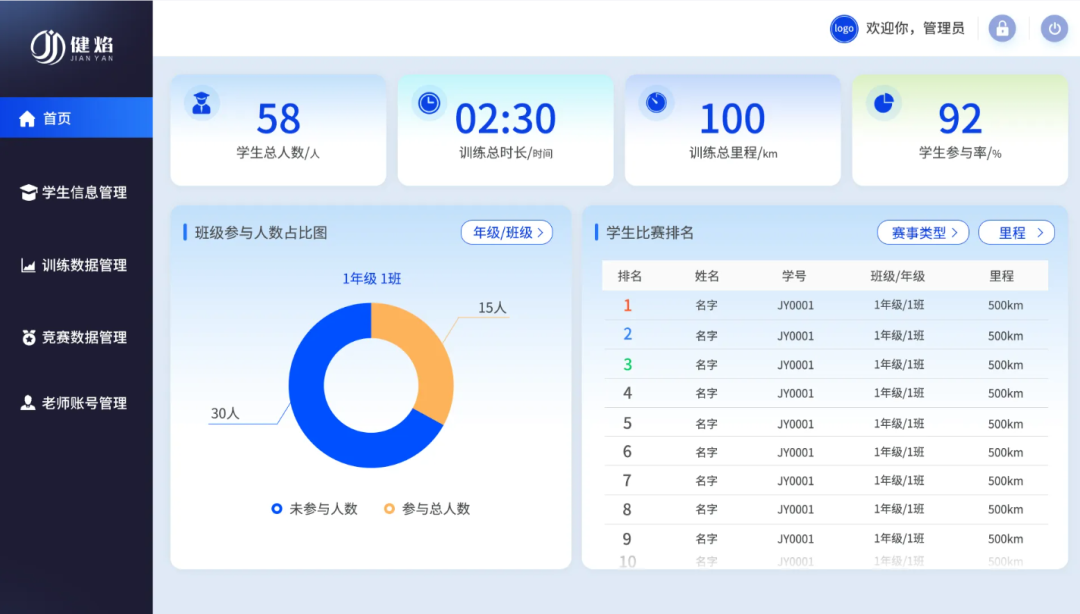Click the lock screen icon
The width and height of the screenshot is (1080, 614).
coord(1002,28)
